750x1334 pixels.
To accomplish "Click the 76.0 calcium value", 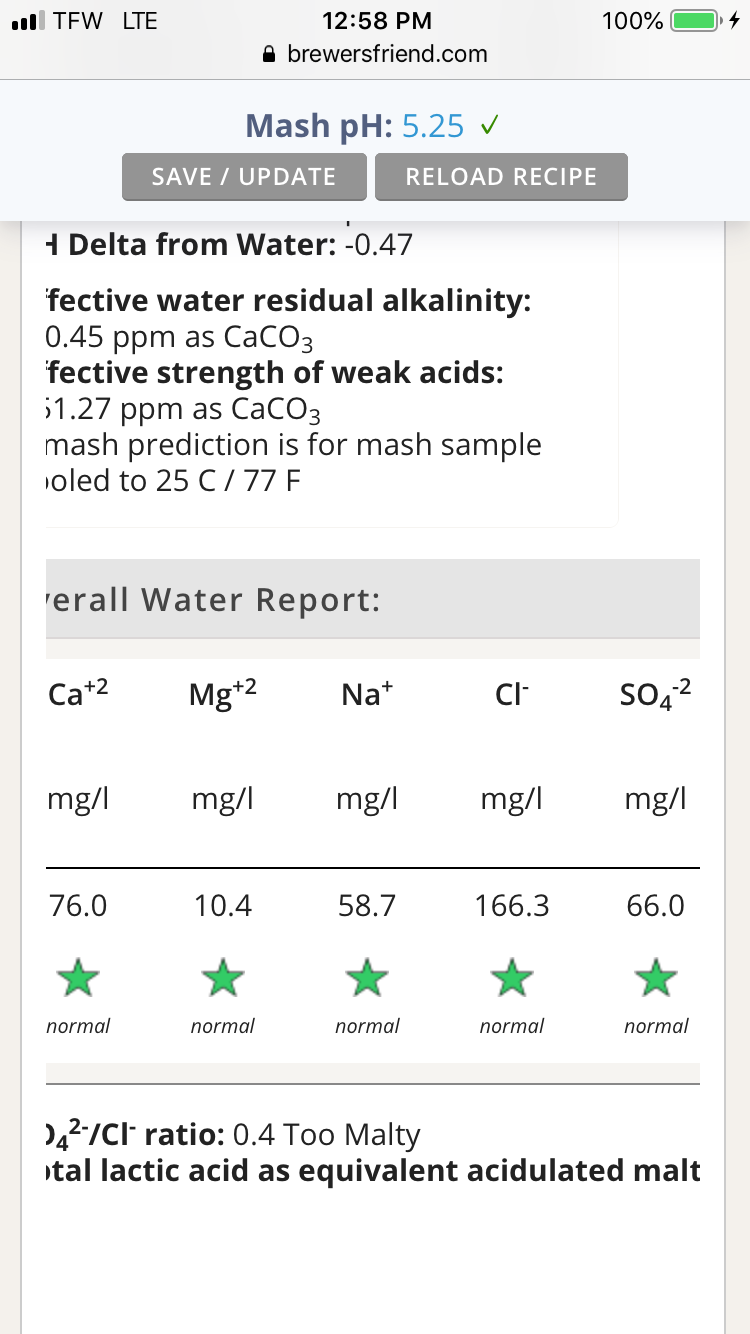I will (78, 906).
